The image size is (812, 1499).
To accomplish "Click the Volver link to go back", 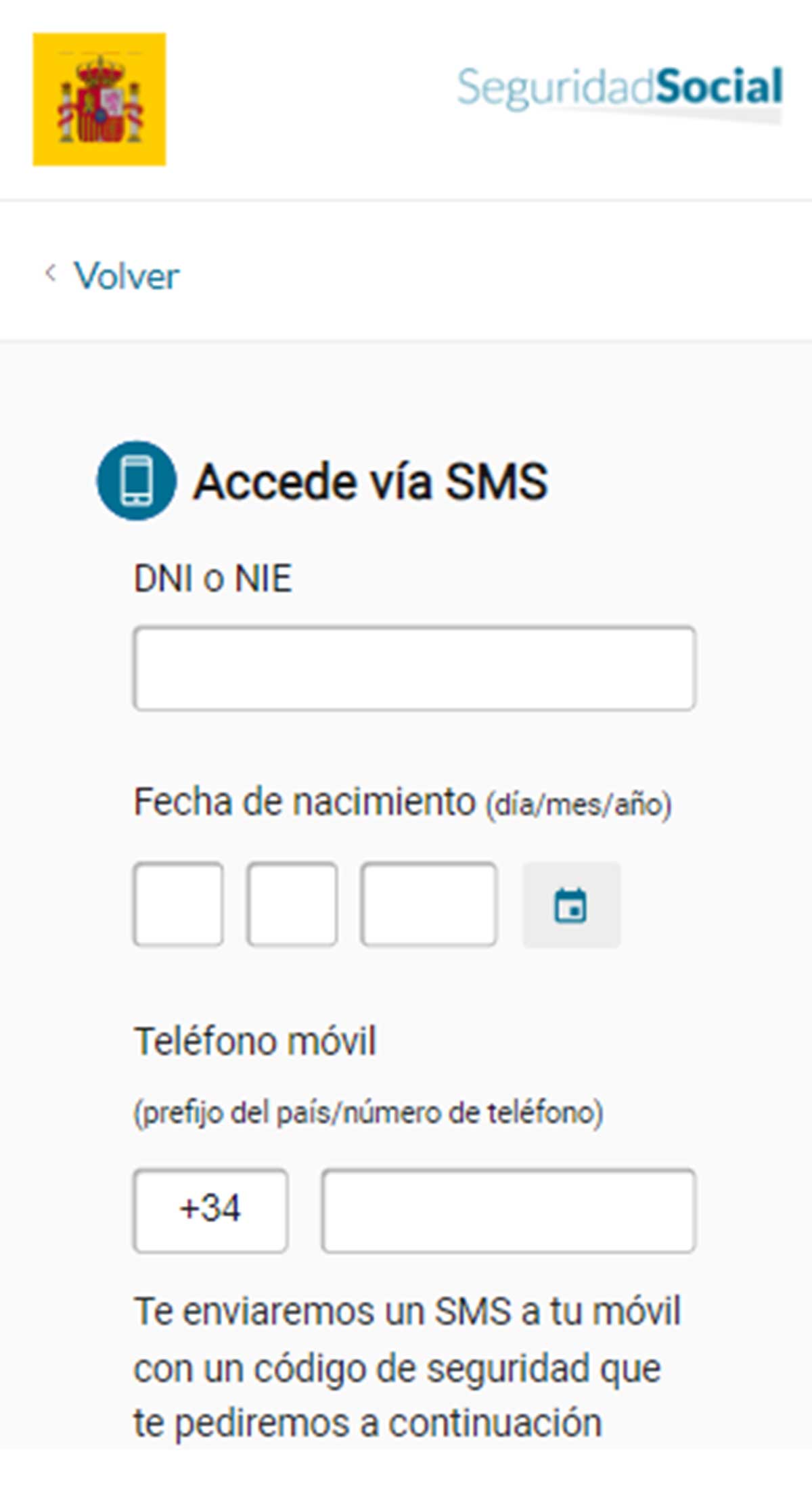I will (x=127, y=273).
